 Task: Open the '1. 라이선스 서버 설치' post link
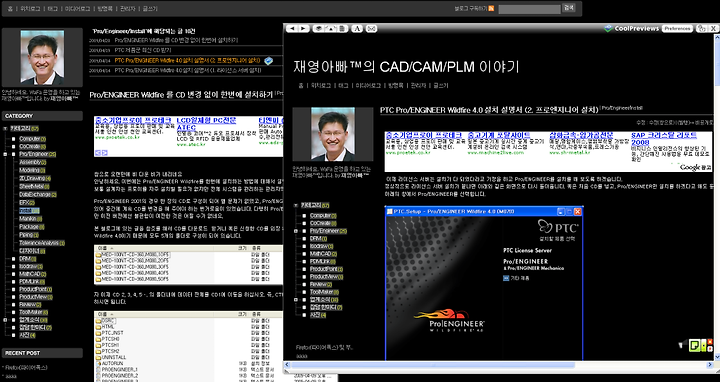click(x=188, y=70)
